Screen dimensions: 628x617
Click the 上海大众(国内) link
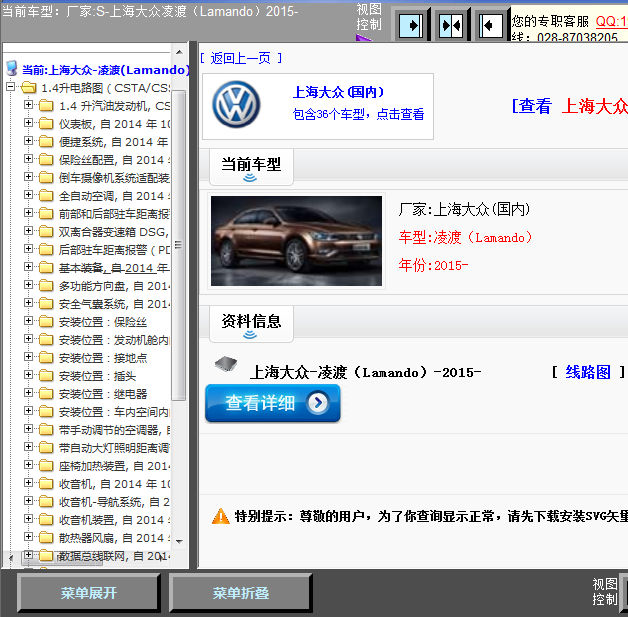pyautogui.click(x=338, y=92)
